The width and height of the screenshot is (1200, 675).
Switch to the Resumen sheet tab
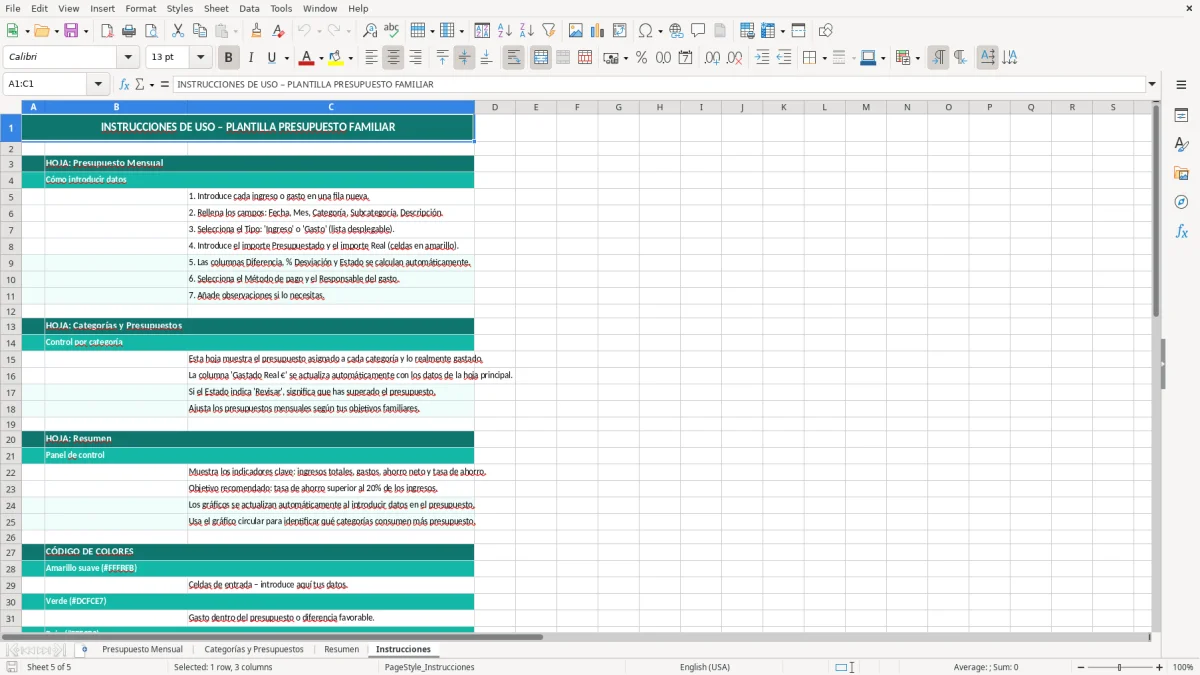coord(341,649)
